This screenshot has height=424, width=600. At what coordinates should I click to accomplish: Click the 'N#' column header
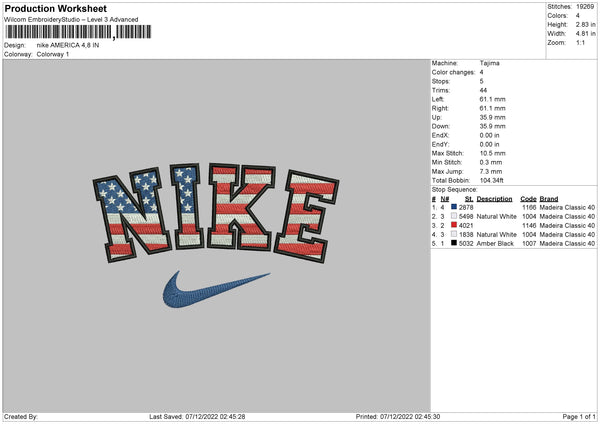click(x=445, y=199)
